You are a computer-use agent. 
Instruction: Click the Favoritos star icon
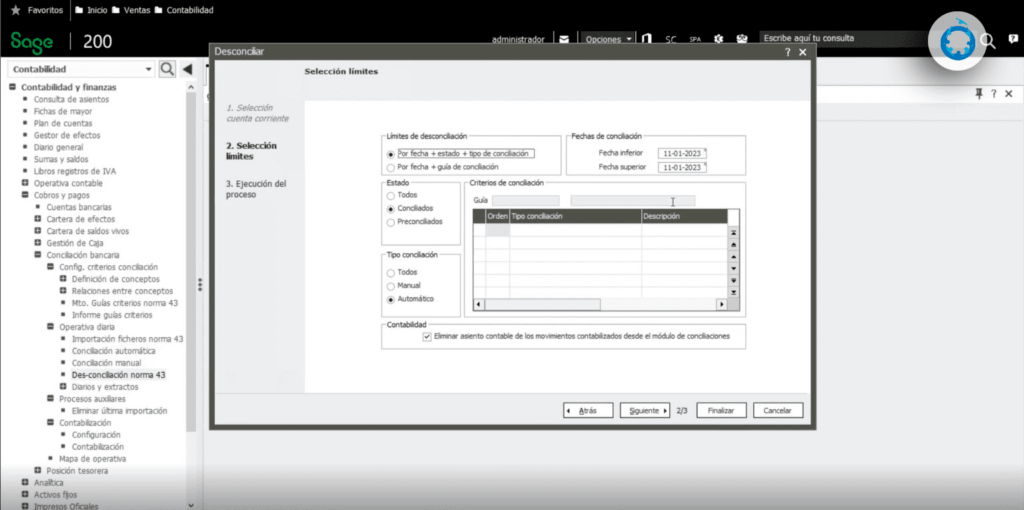(15, 10)
